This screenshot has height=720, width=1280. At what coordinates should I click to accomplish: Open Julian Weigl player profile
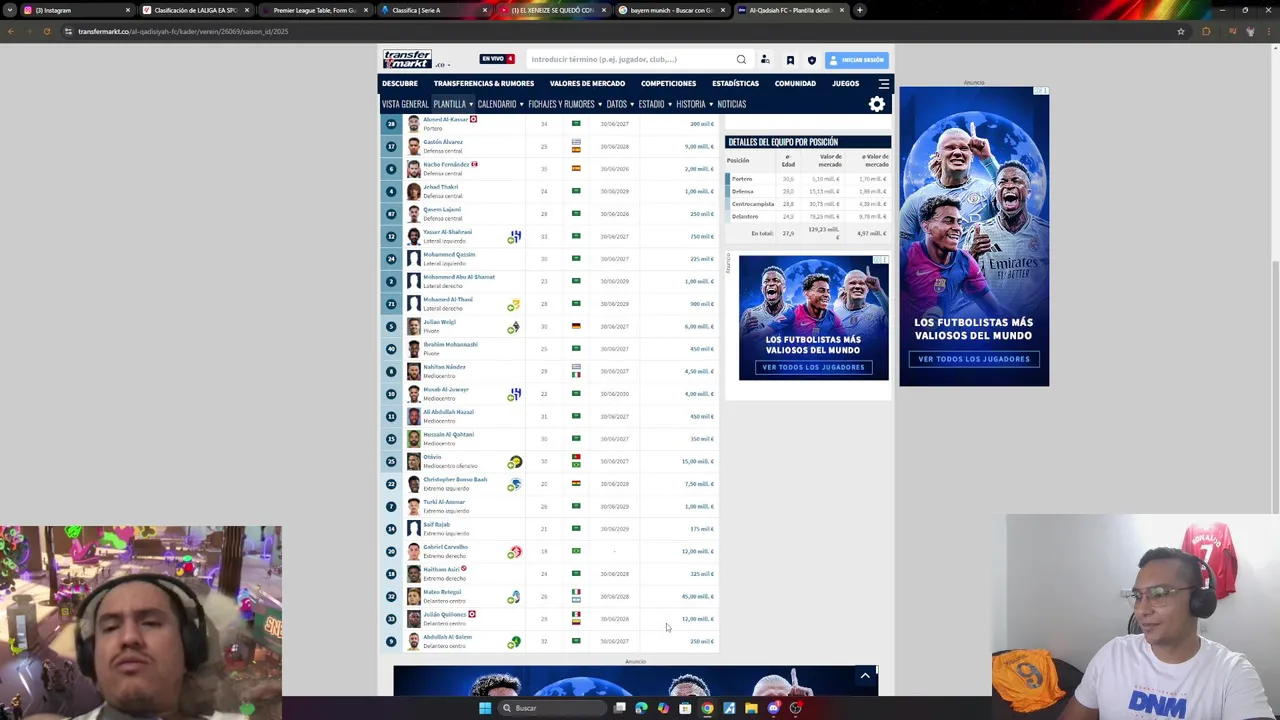(x=439, y=322)
